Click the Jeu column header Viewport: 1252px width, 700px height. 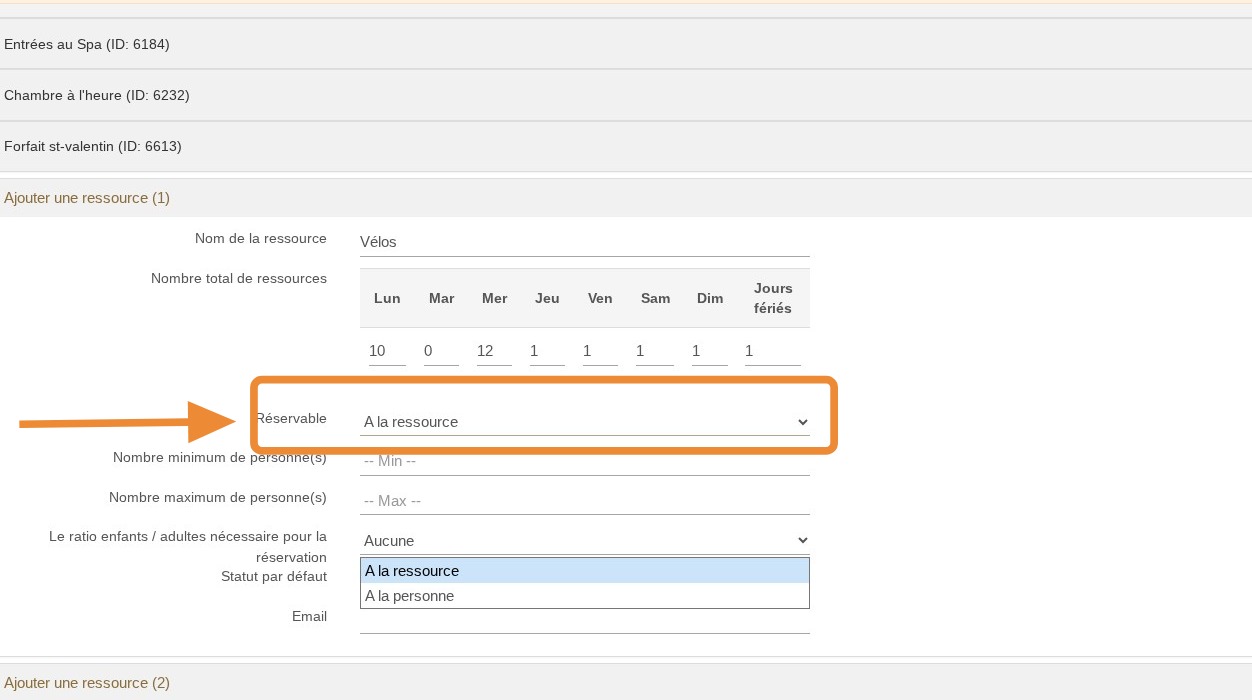[x=547, y=298]
